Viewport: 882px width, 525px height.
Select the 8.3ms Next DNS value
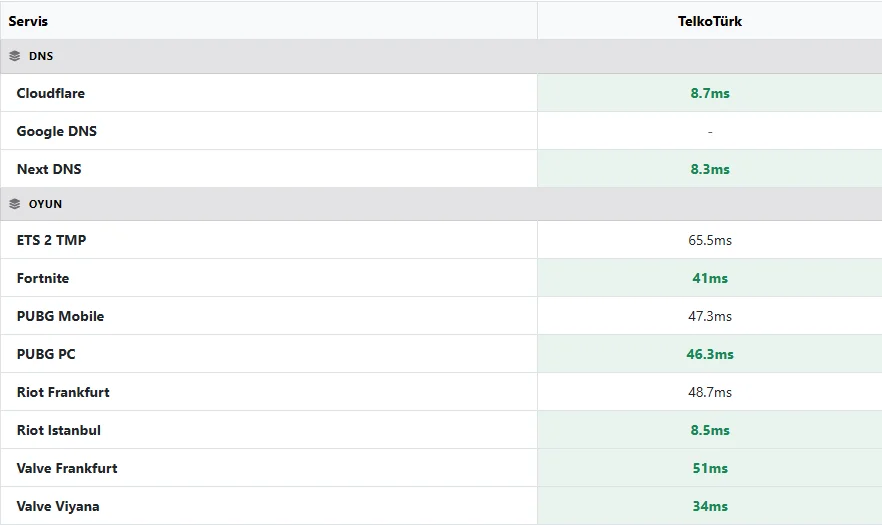(x=710, y=169)
